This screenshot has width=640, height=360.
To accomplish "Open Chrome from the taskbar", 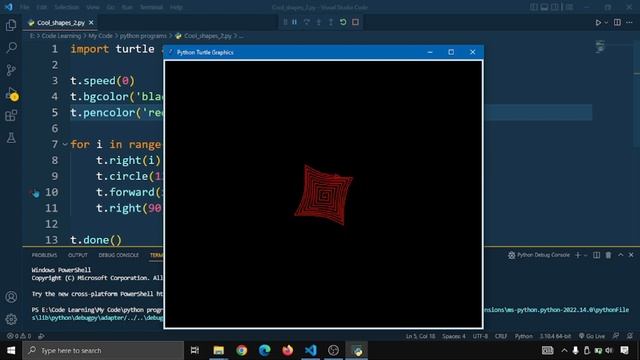I will pos(241,351).
